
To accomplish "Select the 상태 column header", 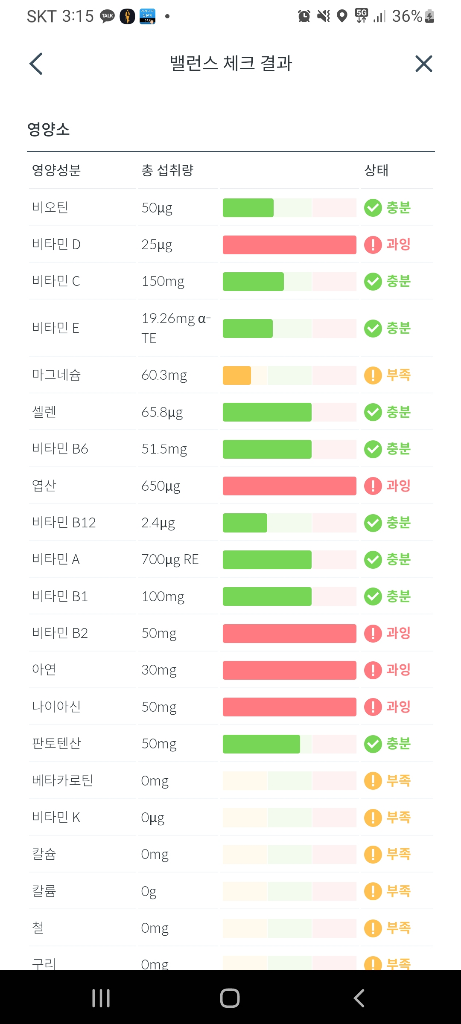I will (376, 171).
